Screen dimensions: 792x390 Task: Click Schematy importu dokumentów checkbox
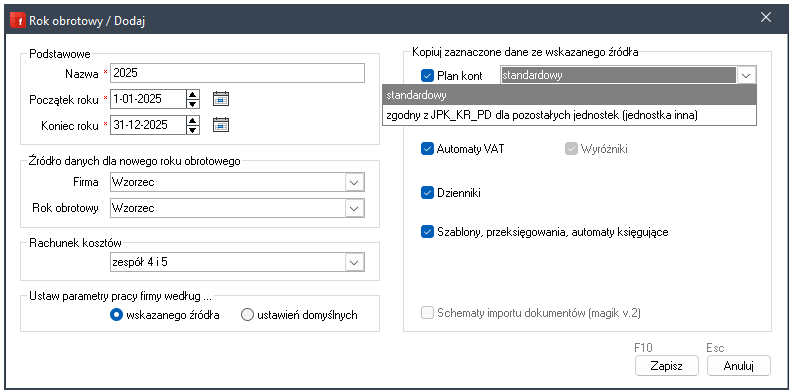click(427, 313)
